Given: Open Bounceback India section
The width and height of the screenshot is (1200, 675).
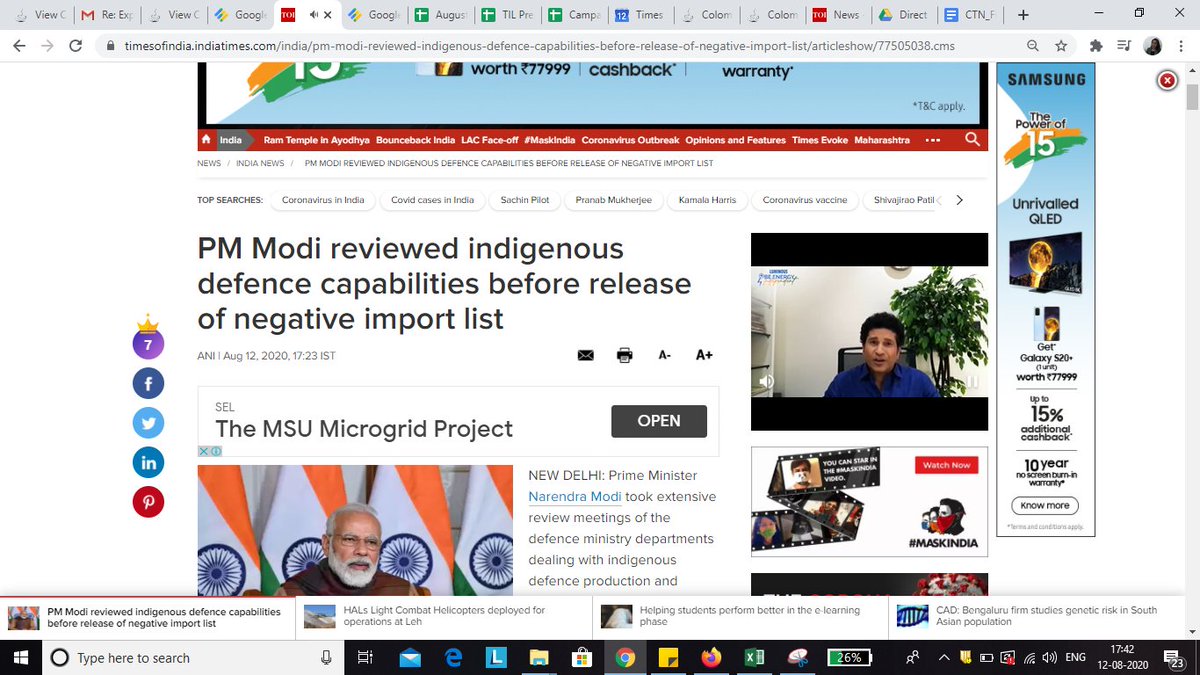Looking at the screenshot, I should pyautogui.click(x=415, y=140).
